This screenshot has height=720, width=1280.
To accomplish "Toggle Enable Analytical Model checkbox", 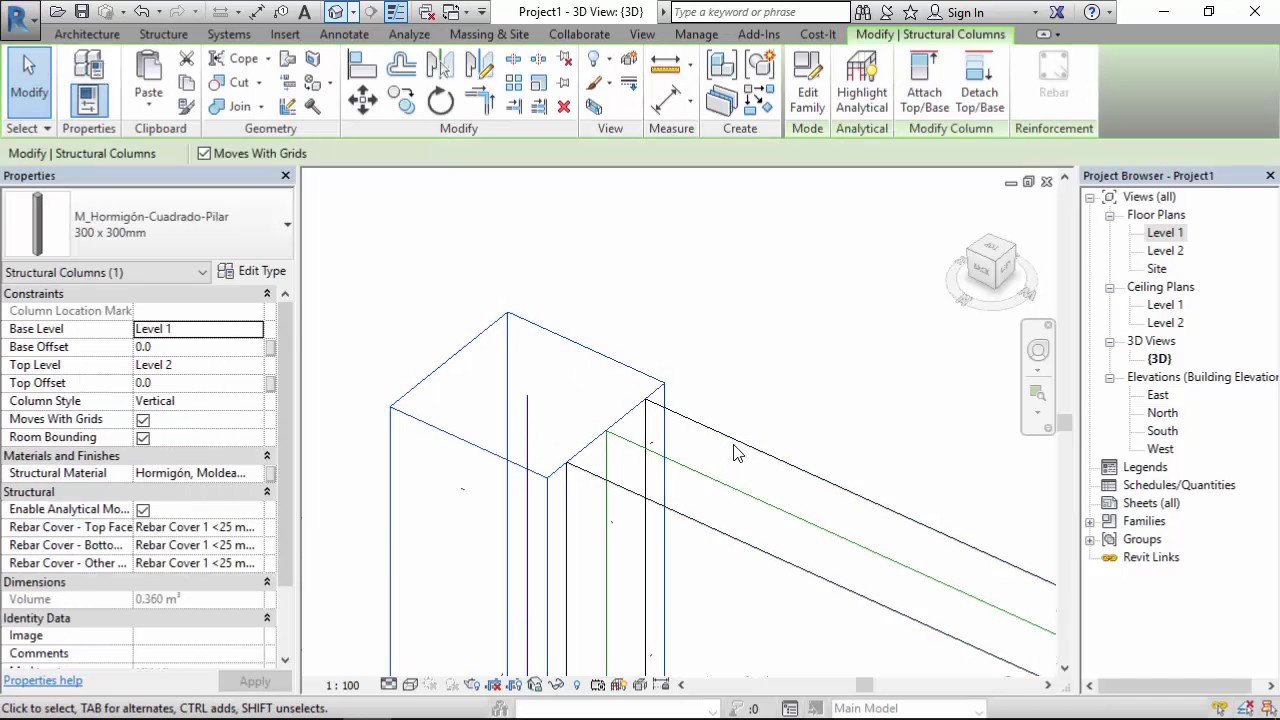I will click(143, 509).
